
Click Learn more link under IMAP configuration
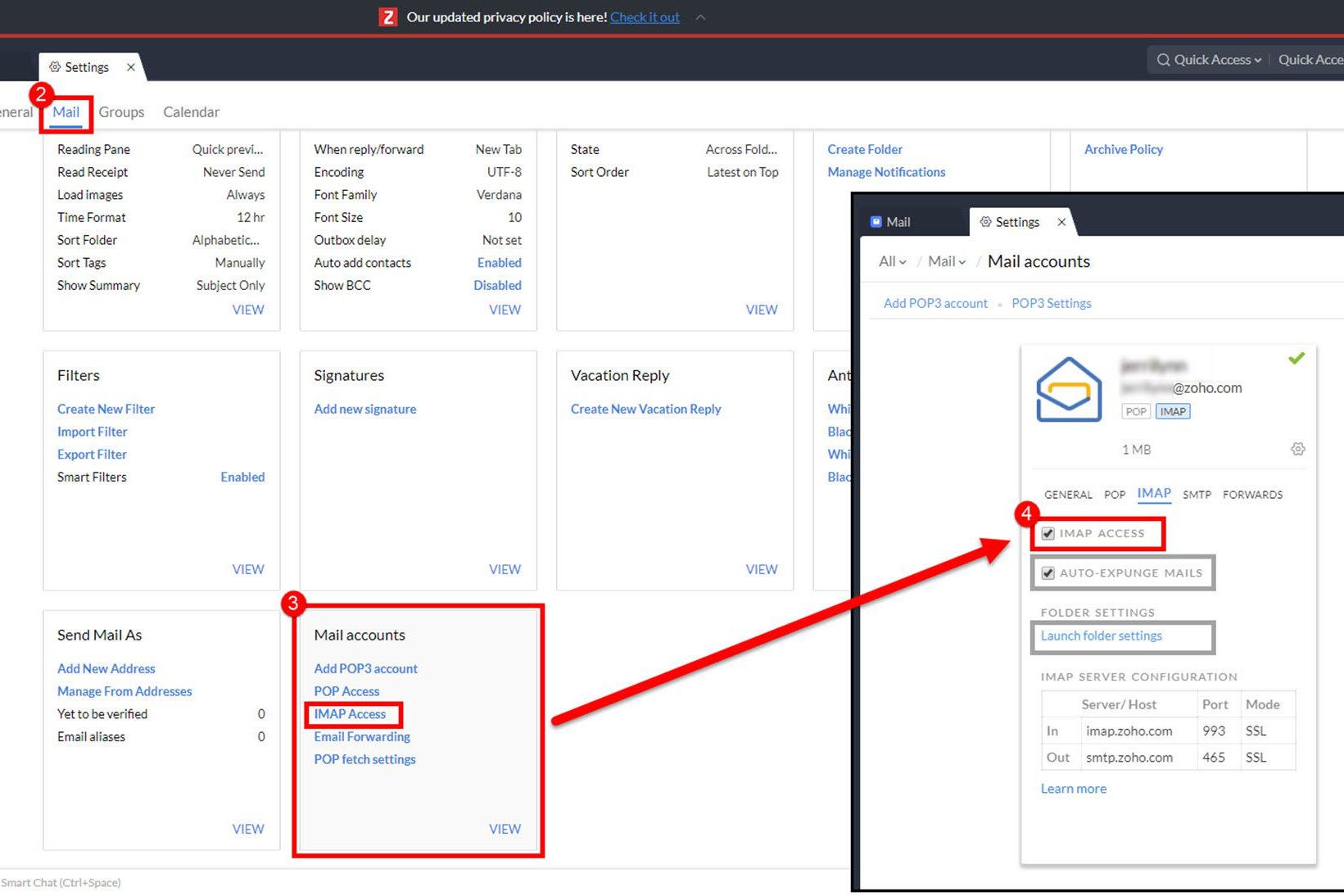coord(1073,789)
